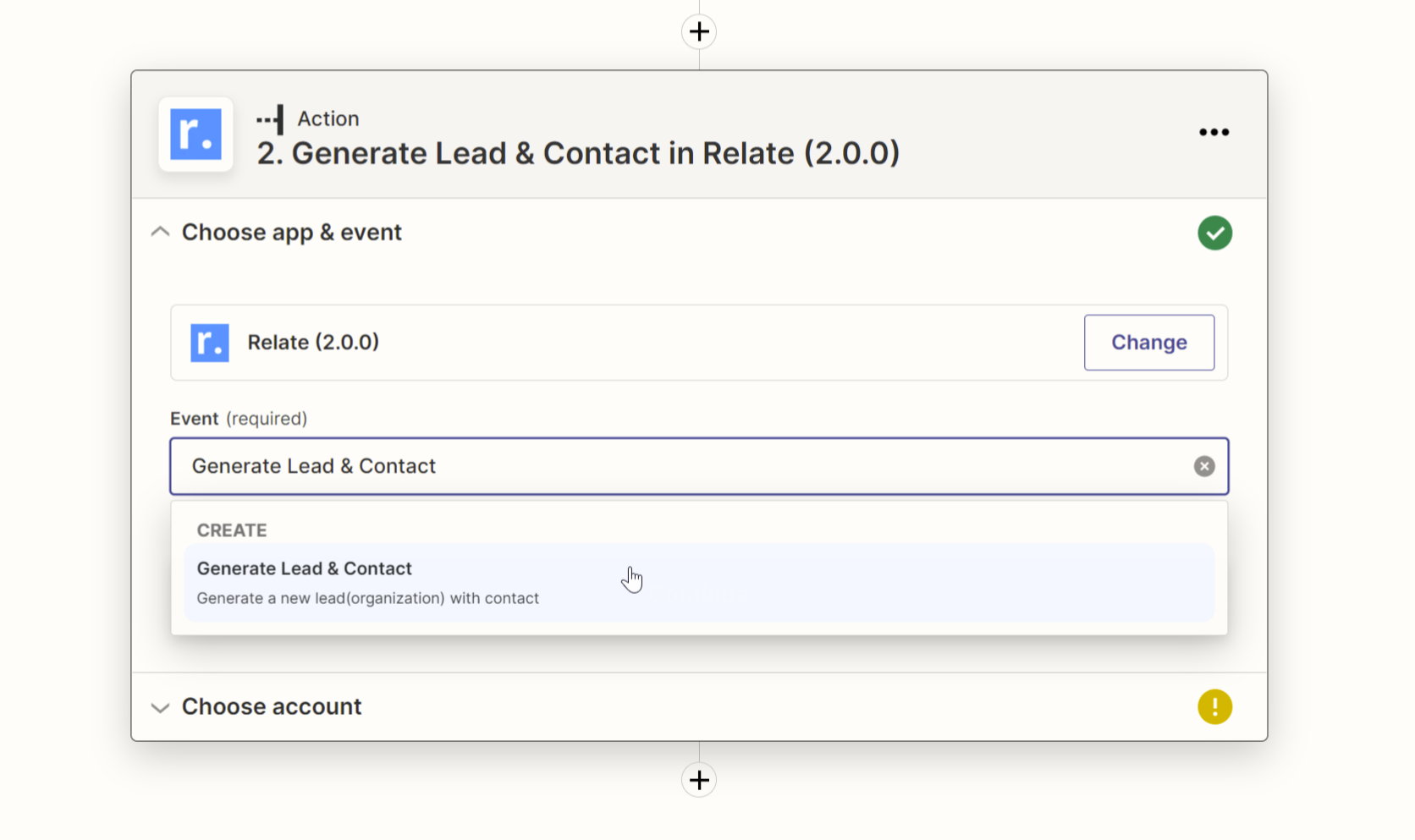Clear the Event field with the x icon
Image resolution: width=1415 pixels, height=840 pixels.
coord(1203,466)
